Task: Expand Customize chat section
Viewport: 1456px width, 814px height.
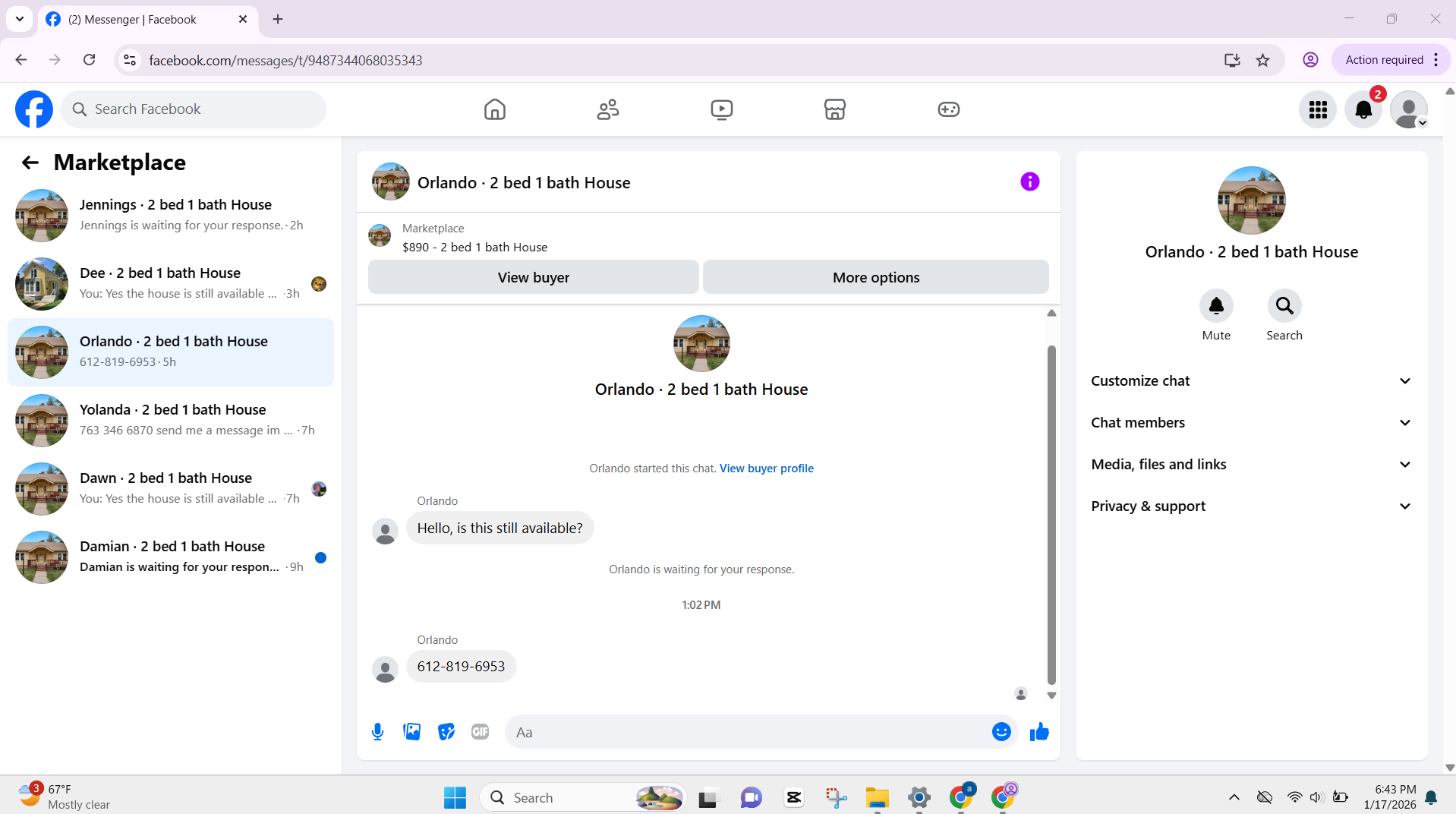Action: [1251, 381]
